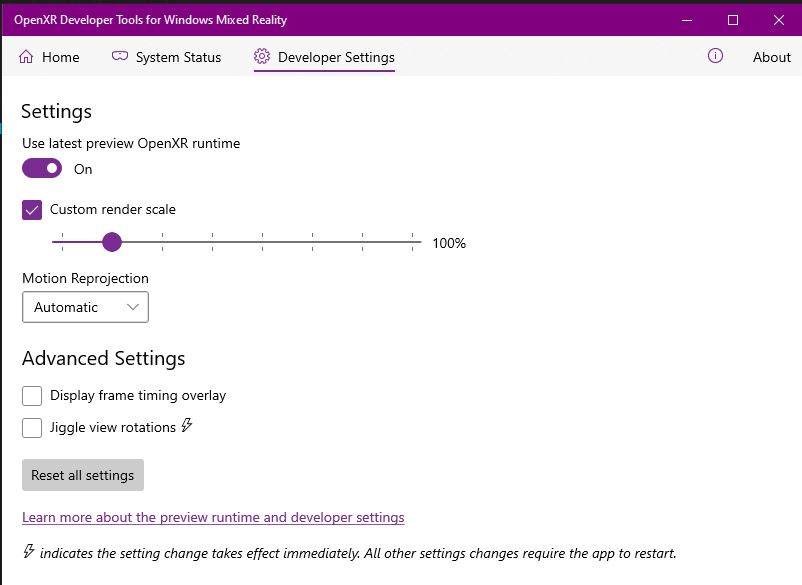802x585 pixels.
Task: Turn off the preview OpenXR runtime toggle
Action: (42, 168)
